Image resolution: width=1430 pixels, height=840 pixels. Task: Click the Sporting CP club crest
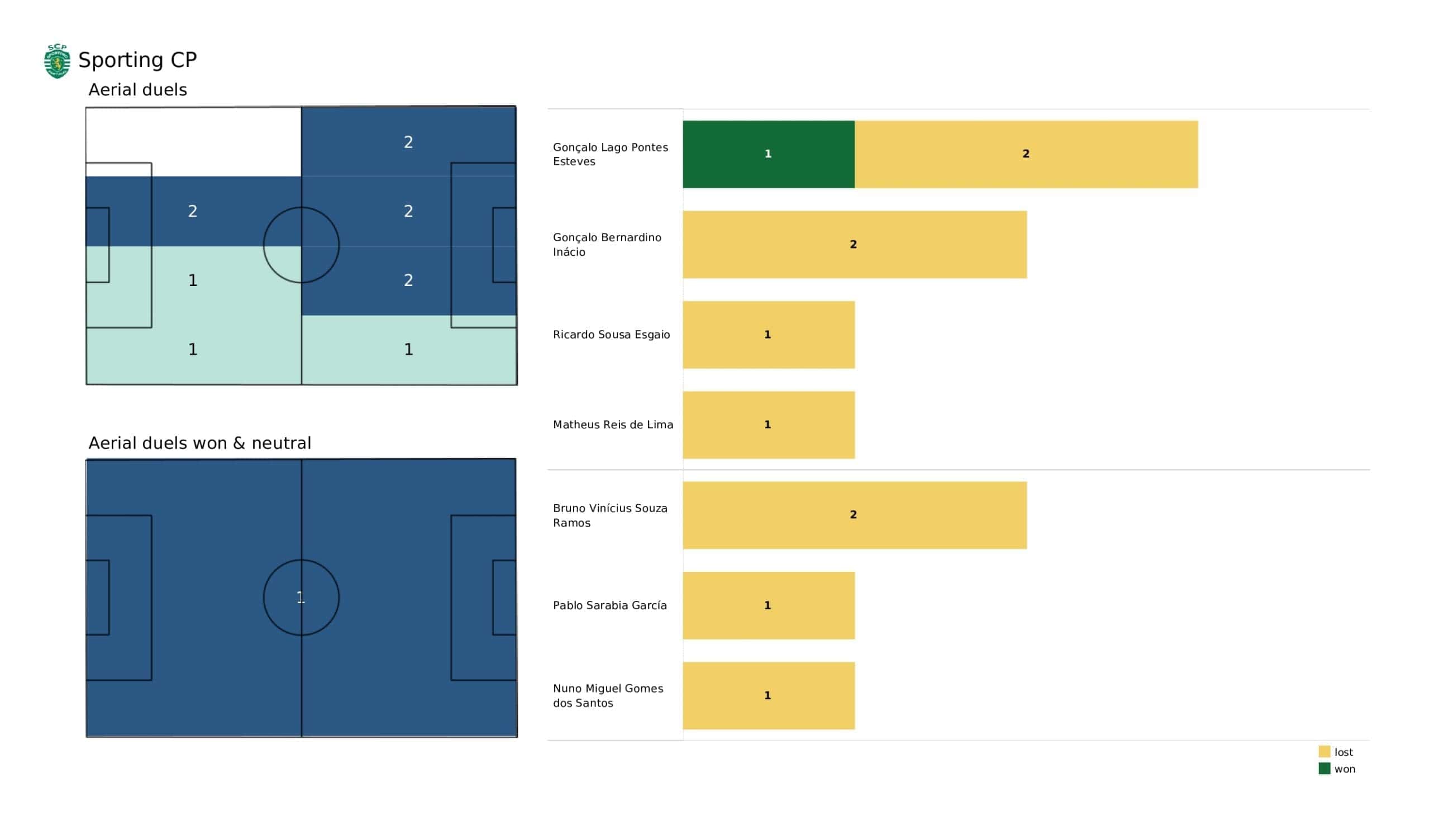pyautogui.click(x=57, y=61)
